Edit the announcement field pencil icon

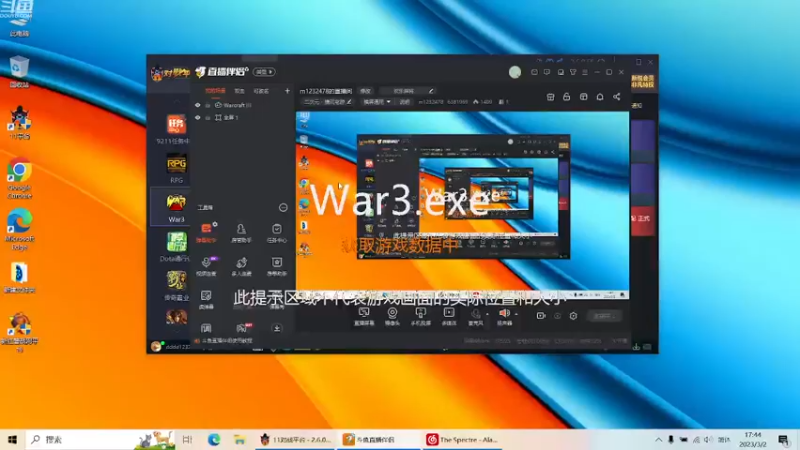click(431, 91)
